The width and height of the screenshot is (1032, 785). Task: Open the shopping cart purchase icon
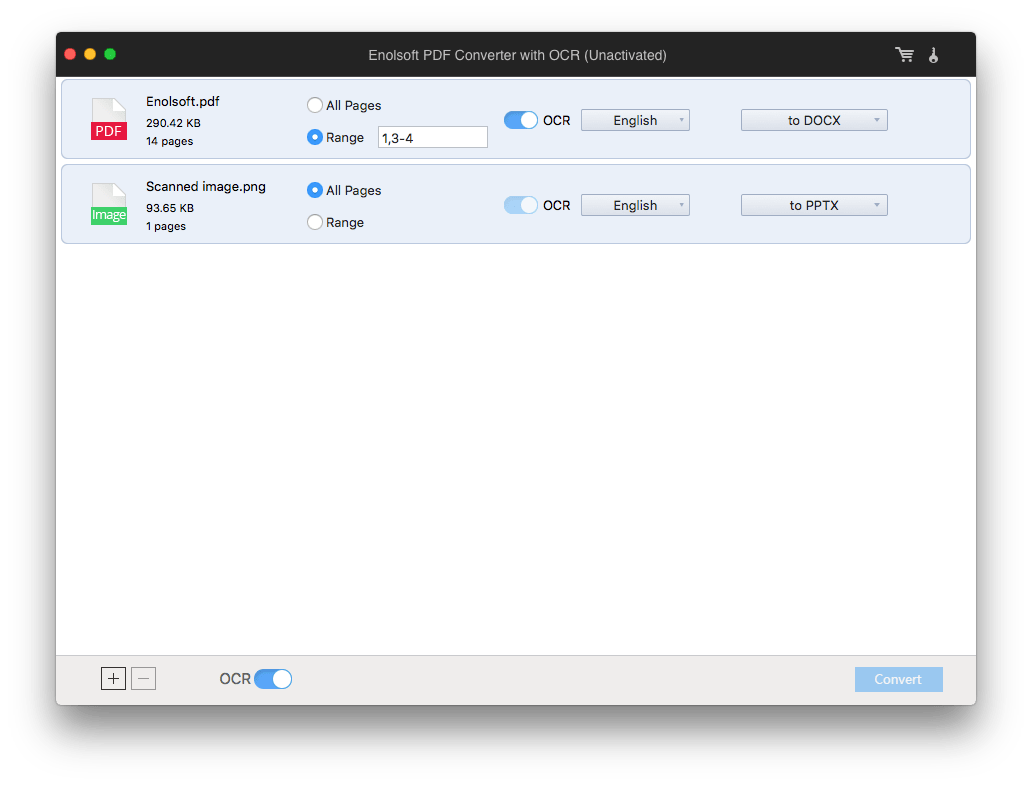[x=904, y=55]
